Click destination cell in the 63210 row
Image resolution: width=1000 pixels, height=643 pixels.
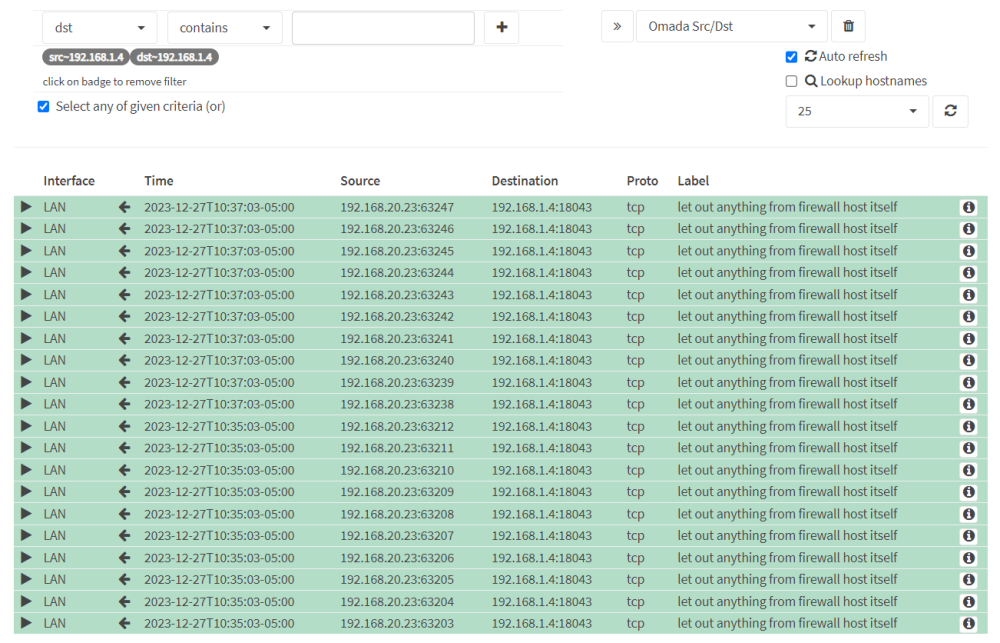[x=541, y=470]
